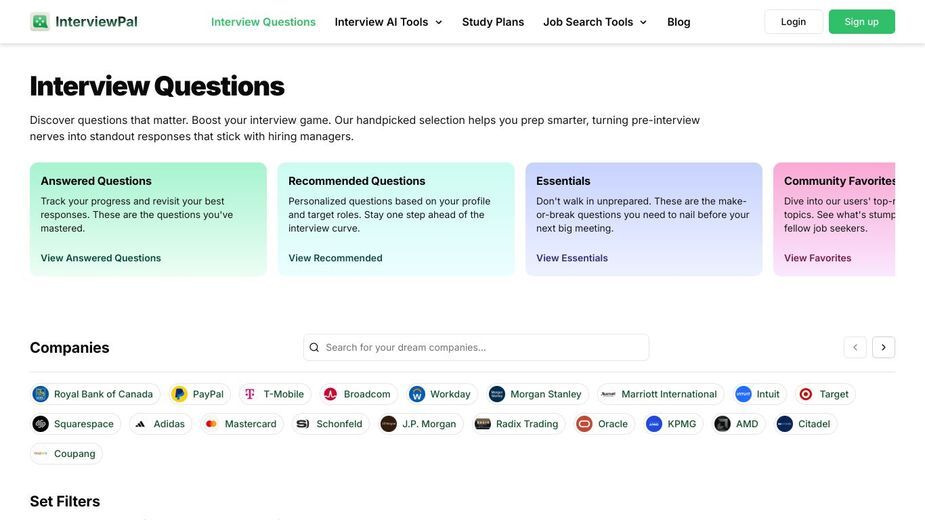This screenshot has height=520, width=925.
Task: Click the AMD logo icon
Action: click(722, 424)
